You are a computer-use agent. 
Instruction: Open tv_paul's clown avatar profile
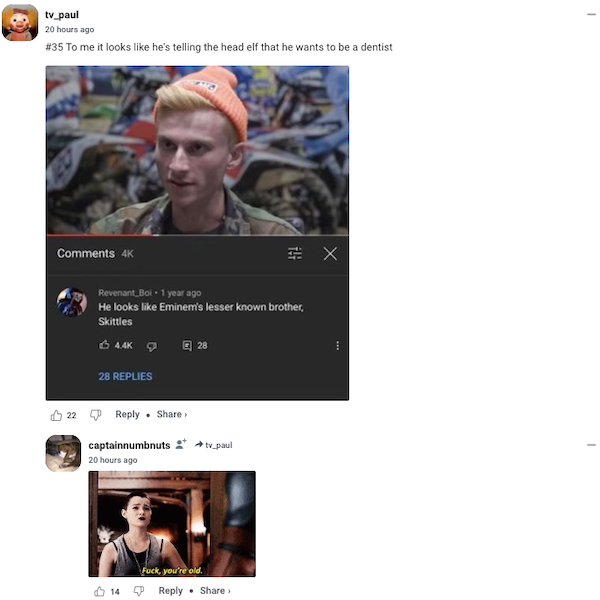coord(20,23)
